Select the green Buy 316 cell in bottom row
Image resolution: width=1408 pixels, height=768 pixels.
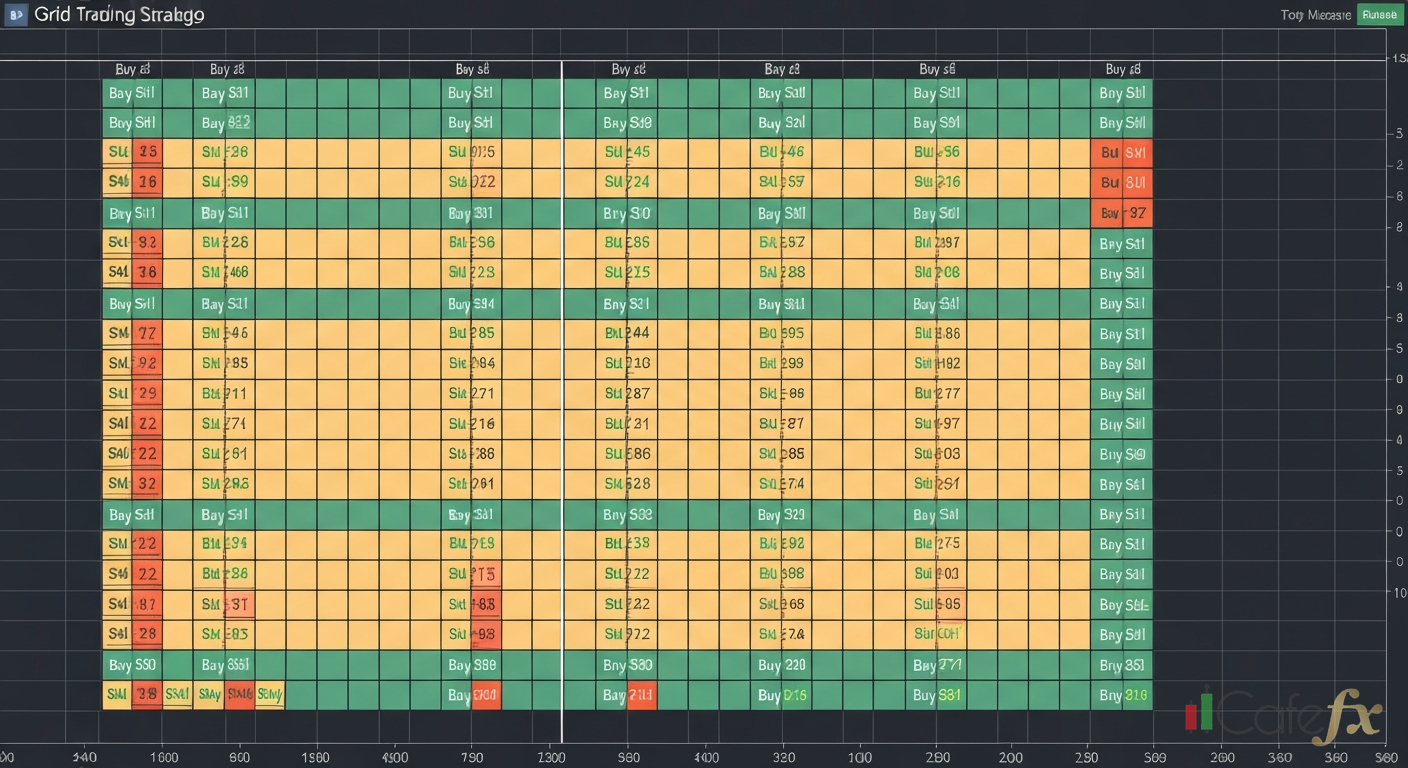click(x=1122, y=694)
